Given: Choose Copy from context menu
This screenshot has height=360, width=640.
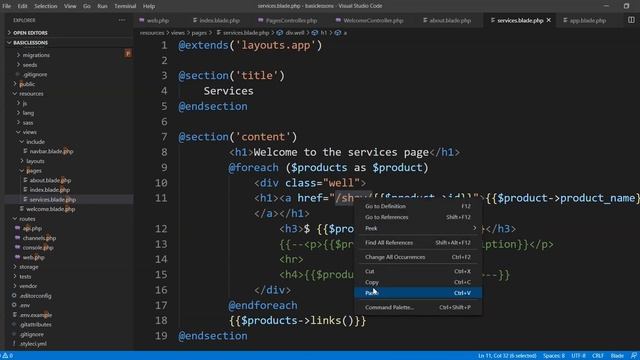Looking at the screenshot, I should [x=418, y=282].
